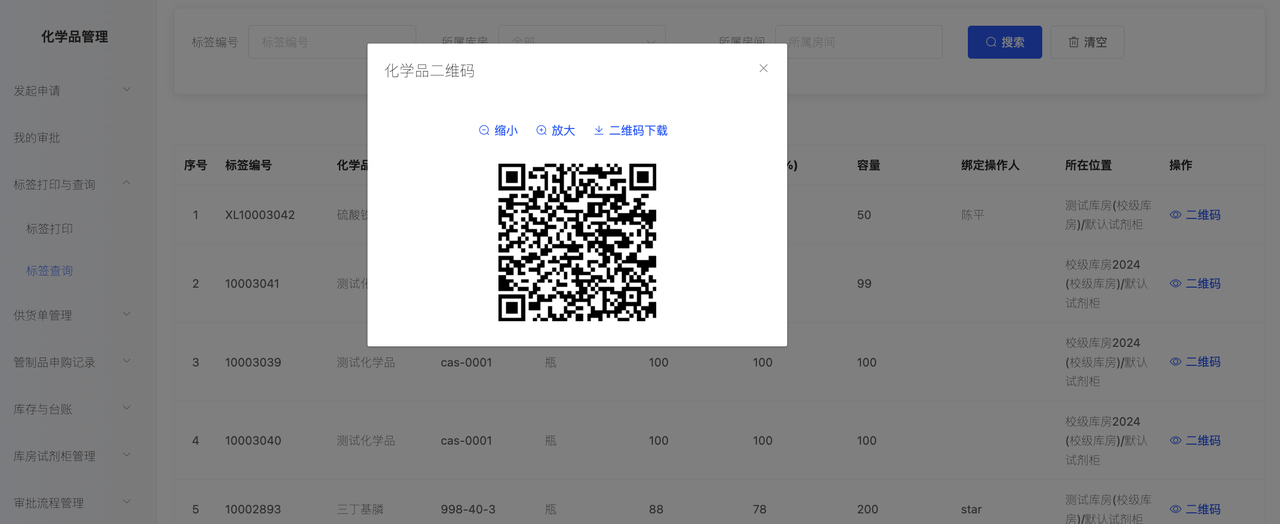Click 放大 to enlarge the QR code
Image resolution: width=1280 pixels, height=524 pixels.
pos(555,130)
